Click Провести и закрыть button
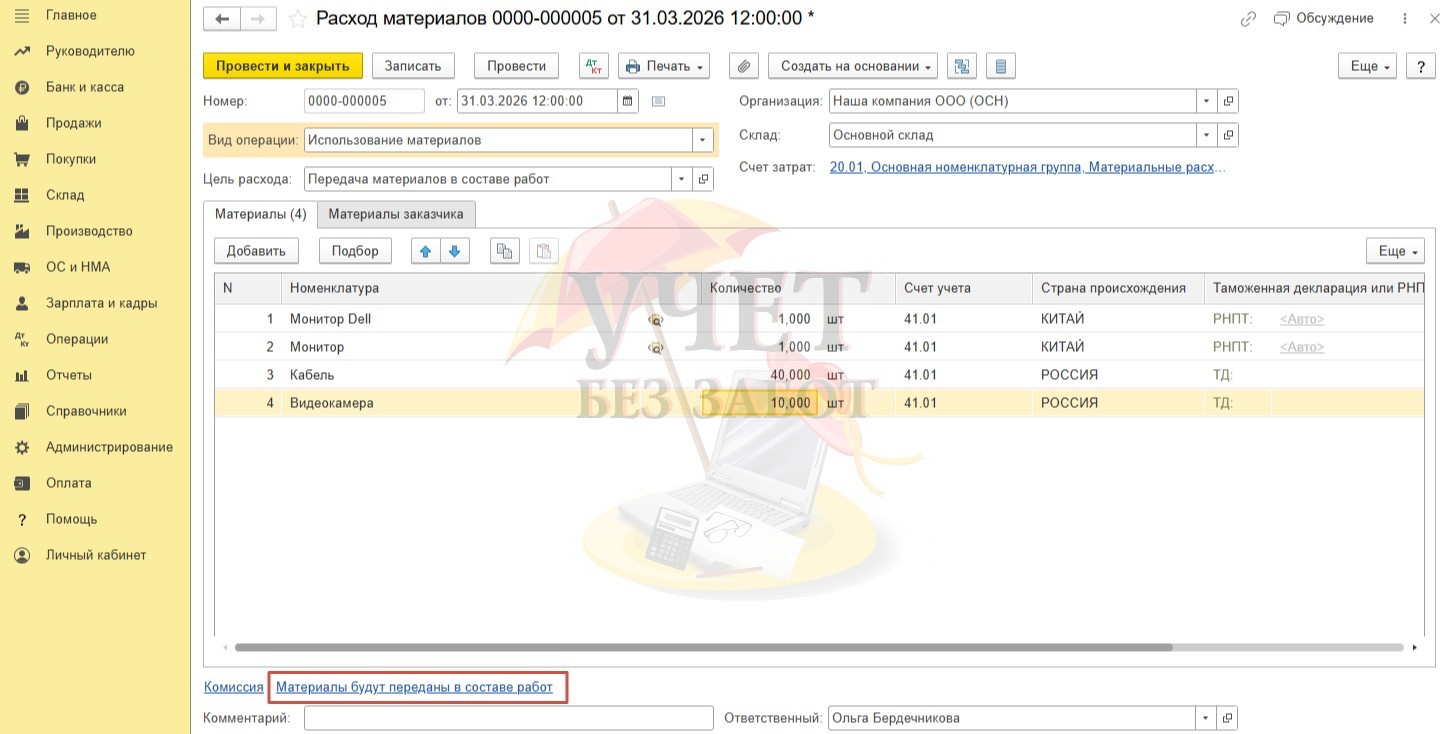This screenshot has height=734, width=1453. click(x=282, y=66)
